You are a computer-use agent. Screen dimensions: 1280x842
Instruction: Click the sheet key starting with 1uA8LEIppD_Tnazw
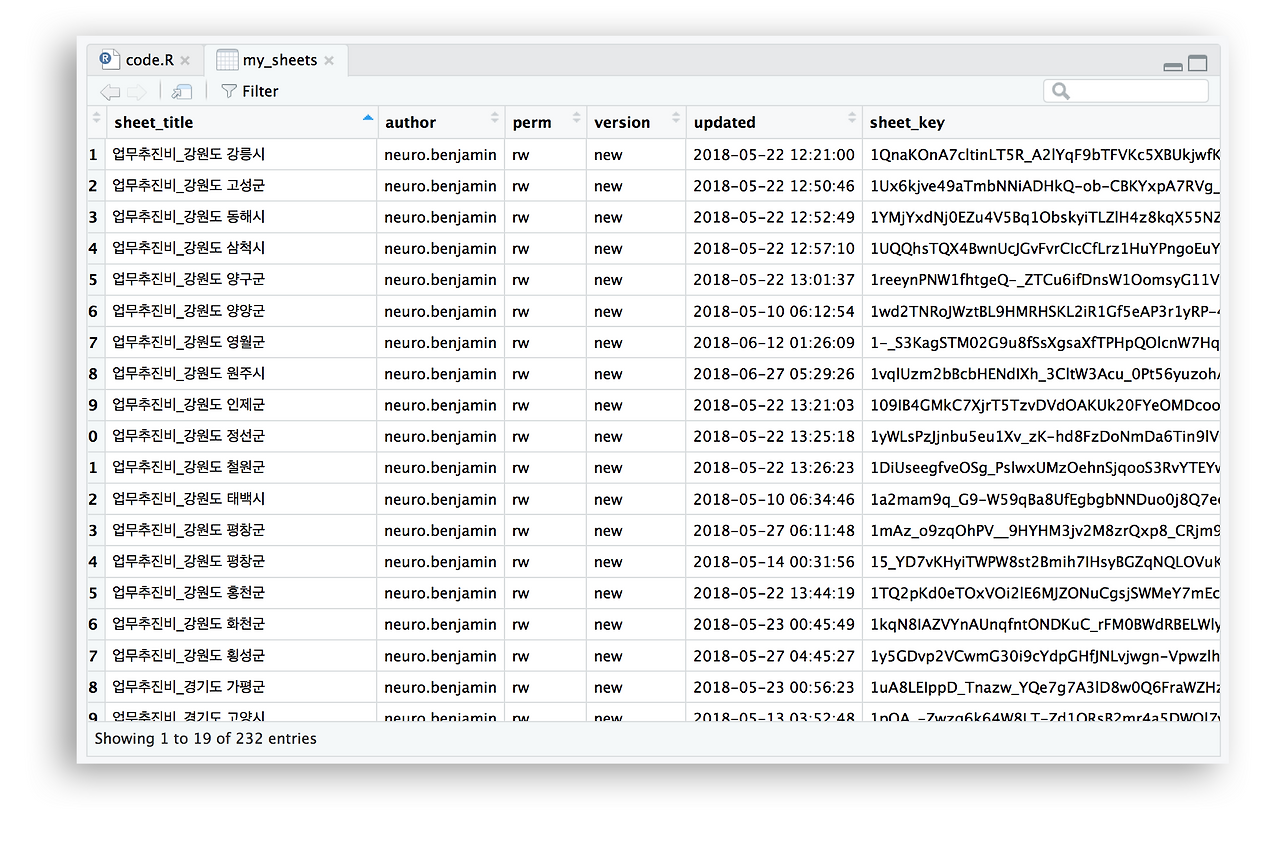(1045, 687)
